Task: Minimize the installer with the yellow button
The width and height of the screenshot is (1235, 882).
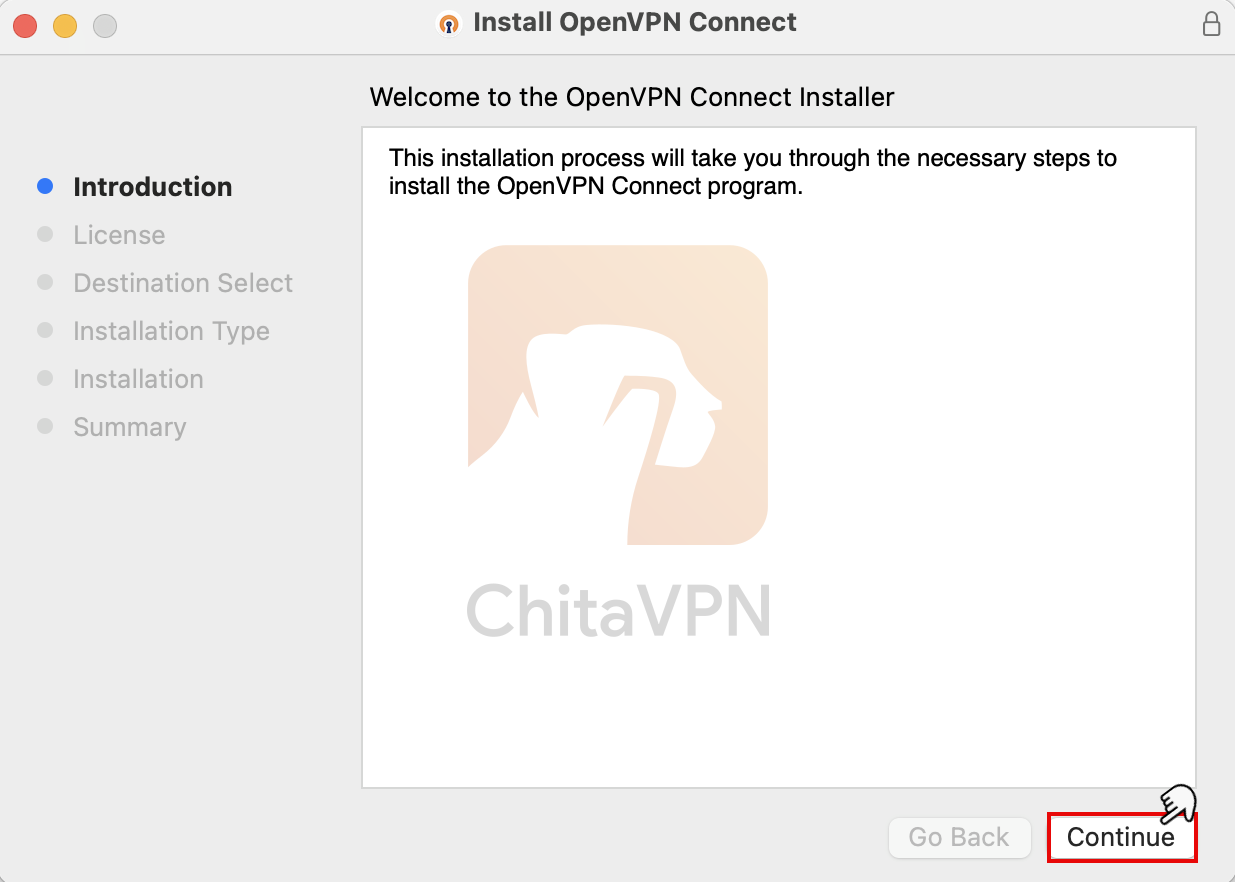Action: [x=65, y=26]
